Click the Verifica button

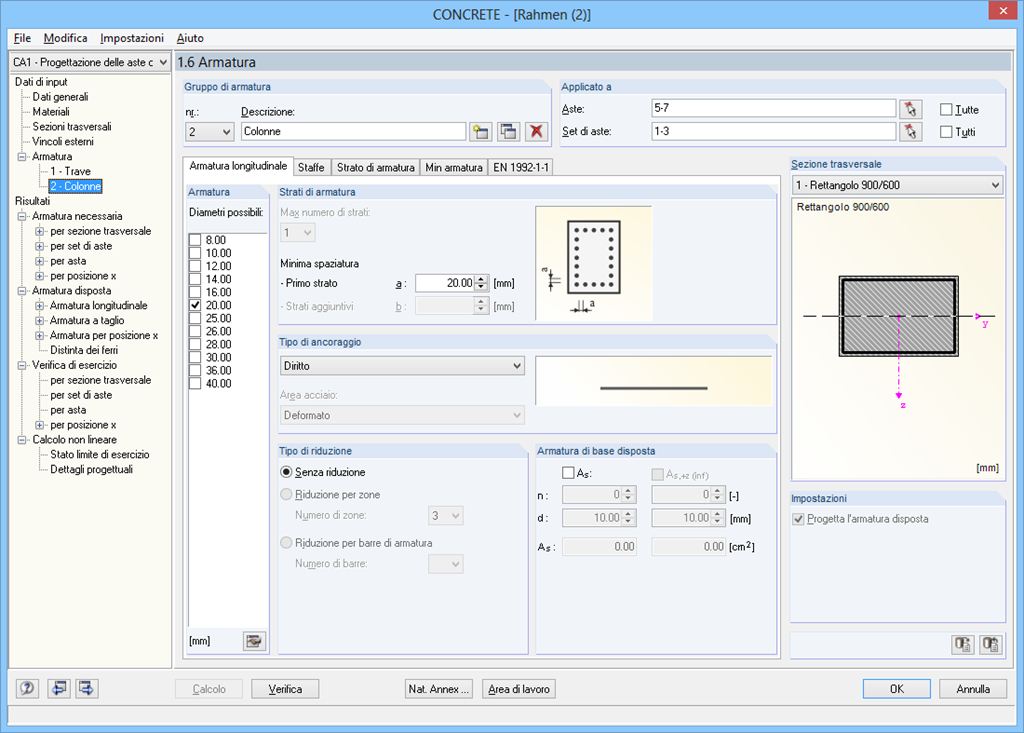285,689
